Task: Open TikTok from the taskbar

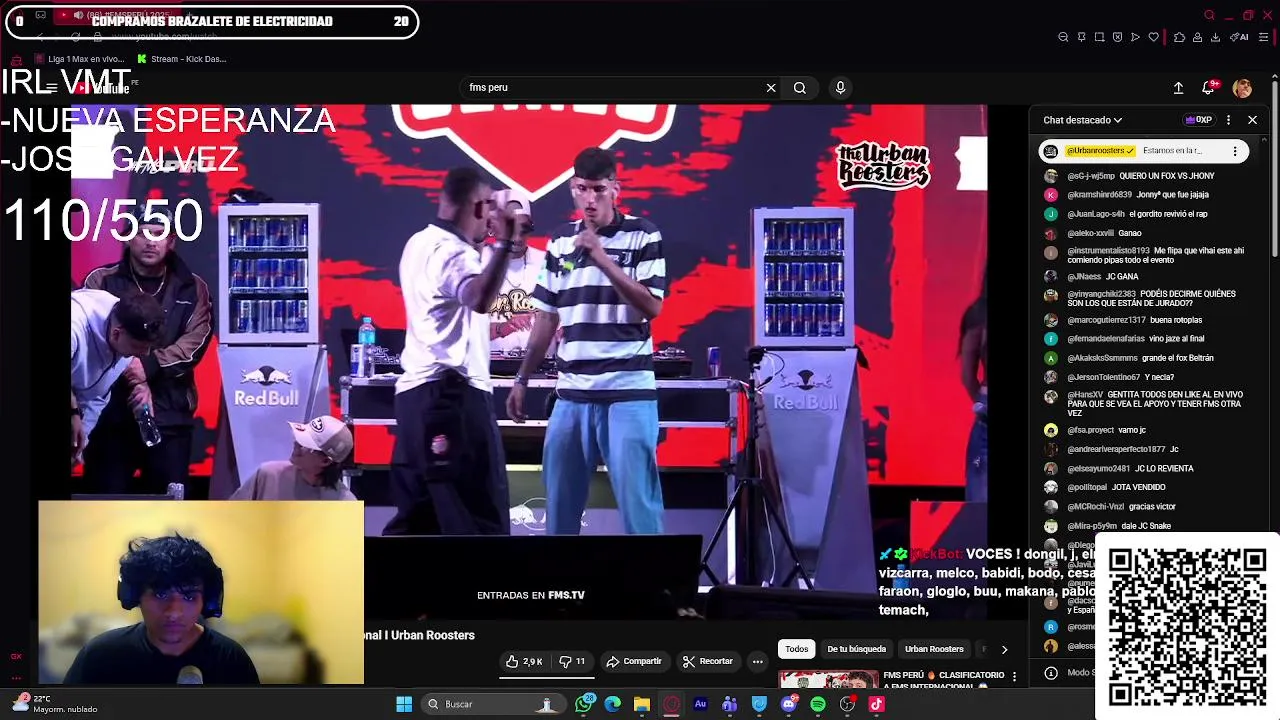Action: pos(876,704)
